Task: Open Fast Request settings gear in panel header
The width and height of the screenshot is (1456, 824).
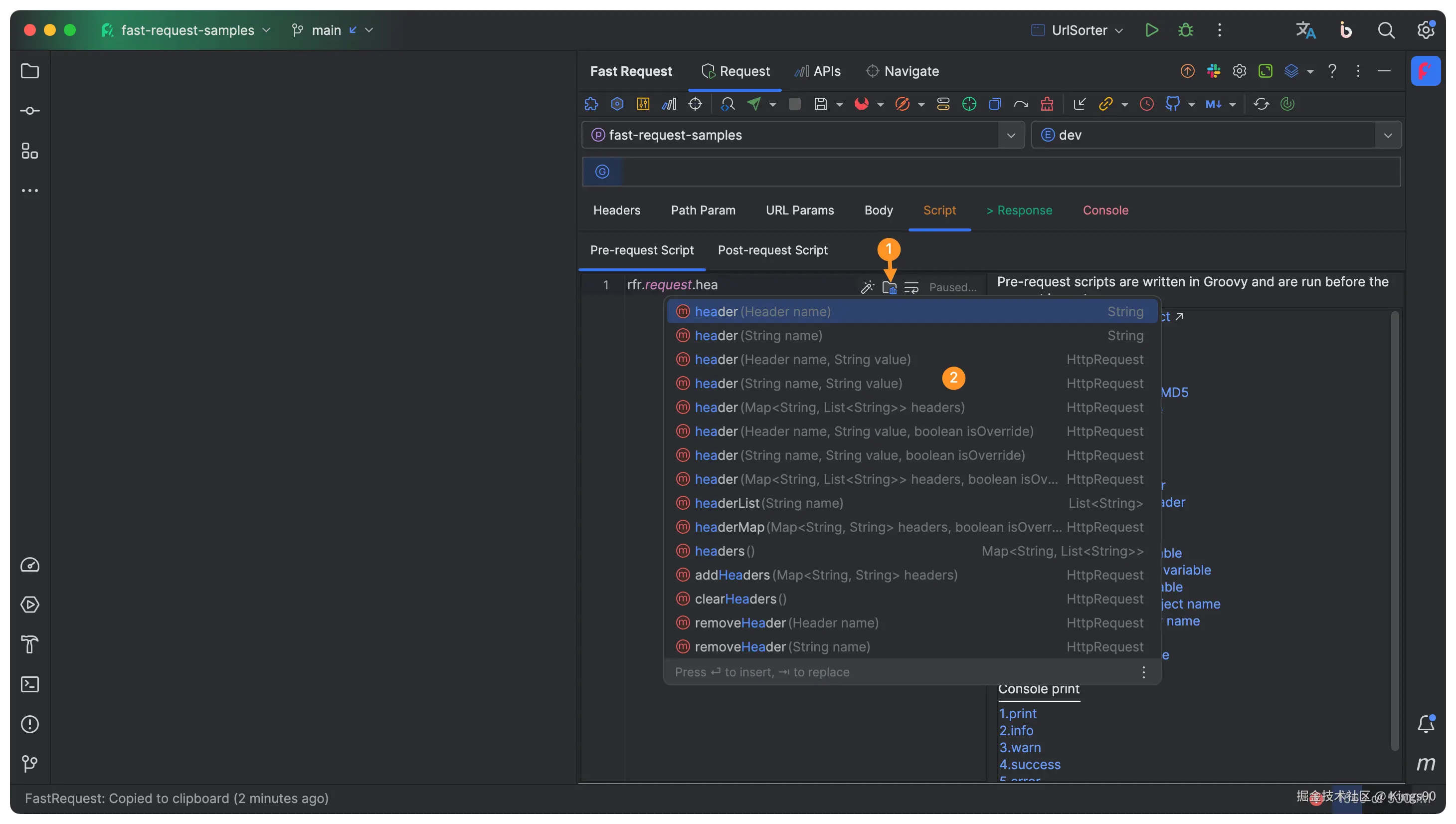Action: click(x=1240, y=71)
